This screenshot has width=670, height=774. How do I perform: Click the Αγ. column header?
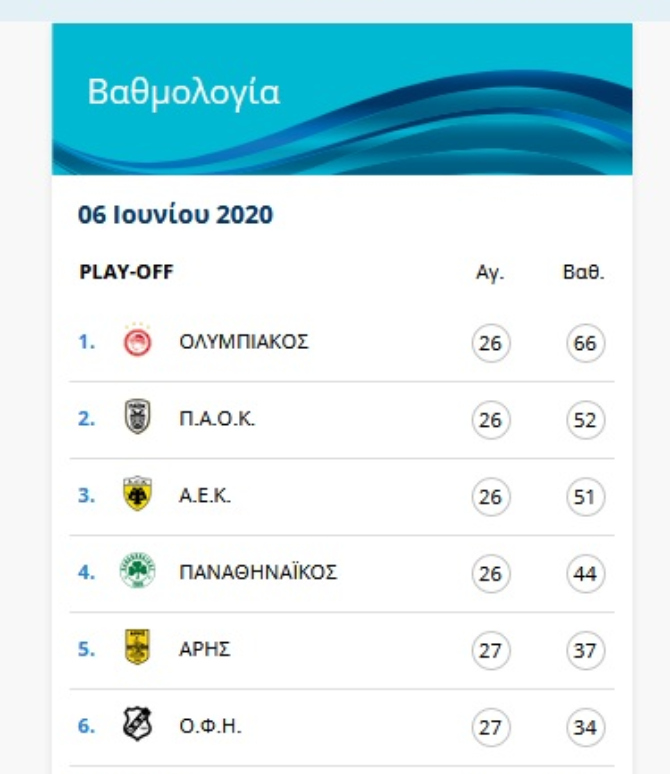pos(490,273)
